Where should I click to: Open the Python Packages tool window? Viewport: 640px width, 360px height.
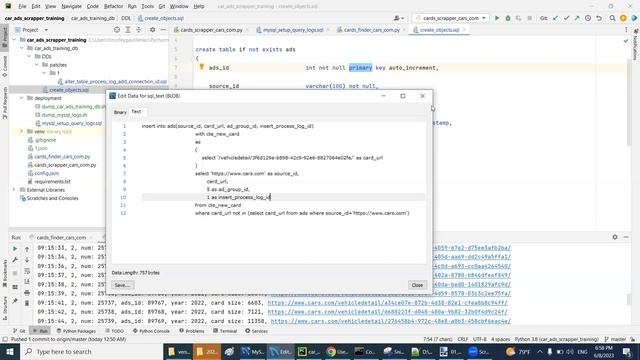click(x=76, y=331)
